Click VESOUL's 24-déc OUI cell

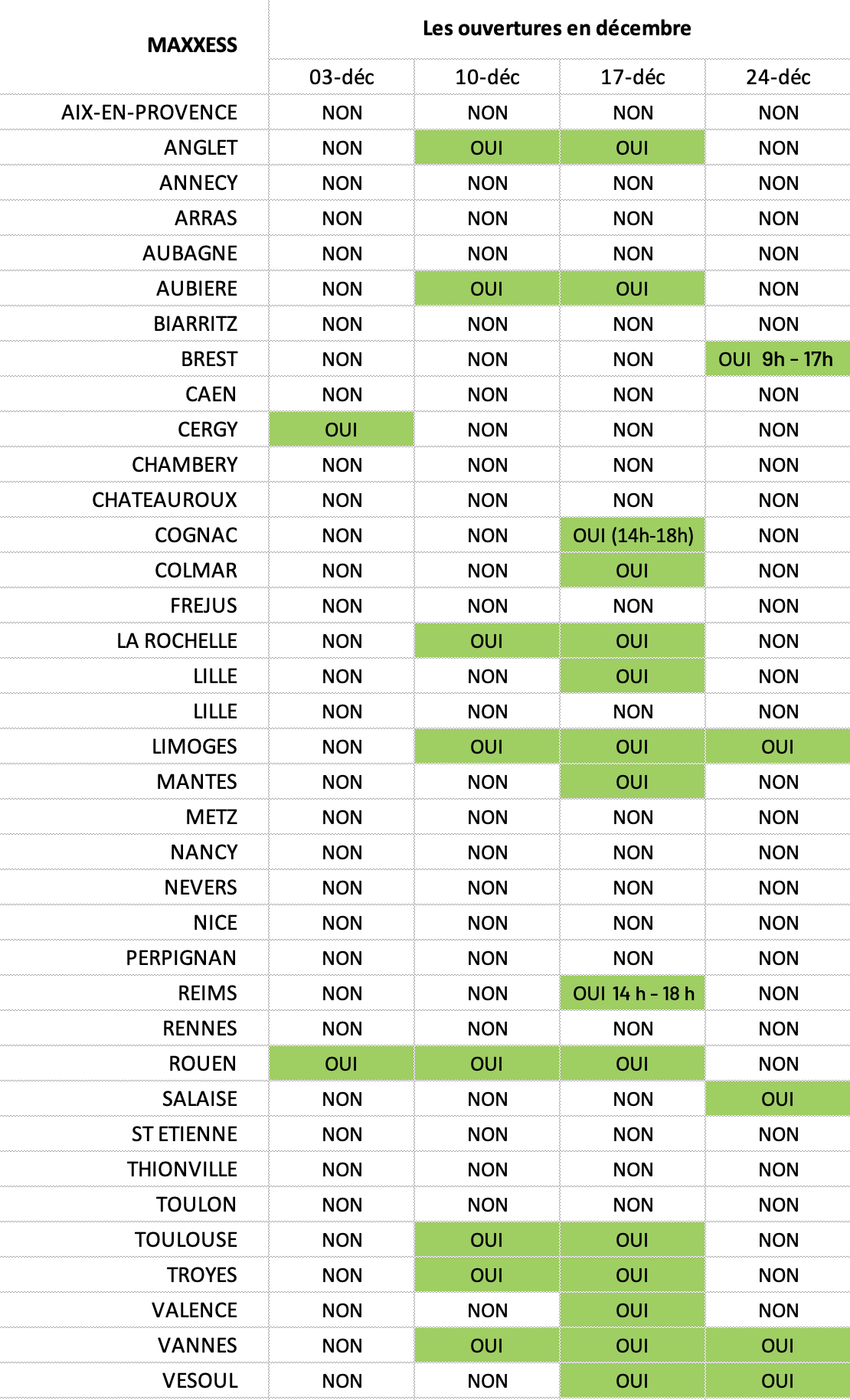point(778,1381)
